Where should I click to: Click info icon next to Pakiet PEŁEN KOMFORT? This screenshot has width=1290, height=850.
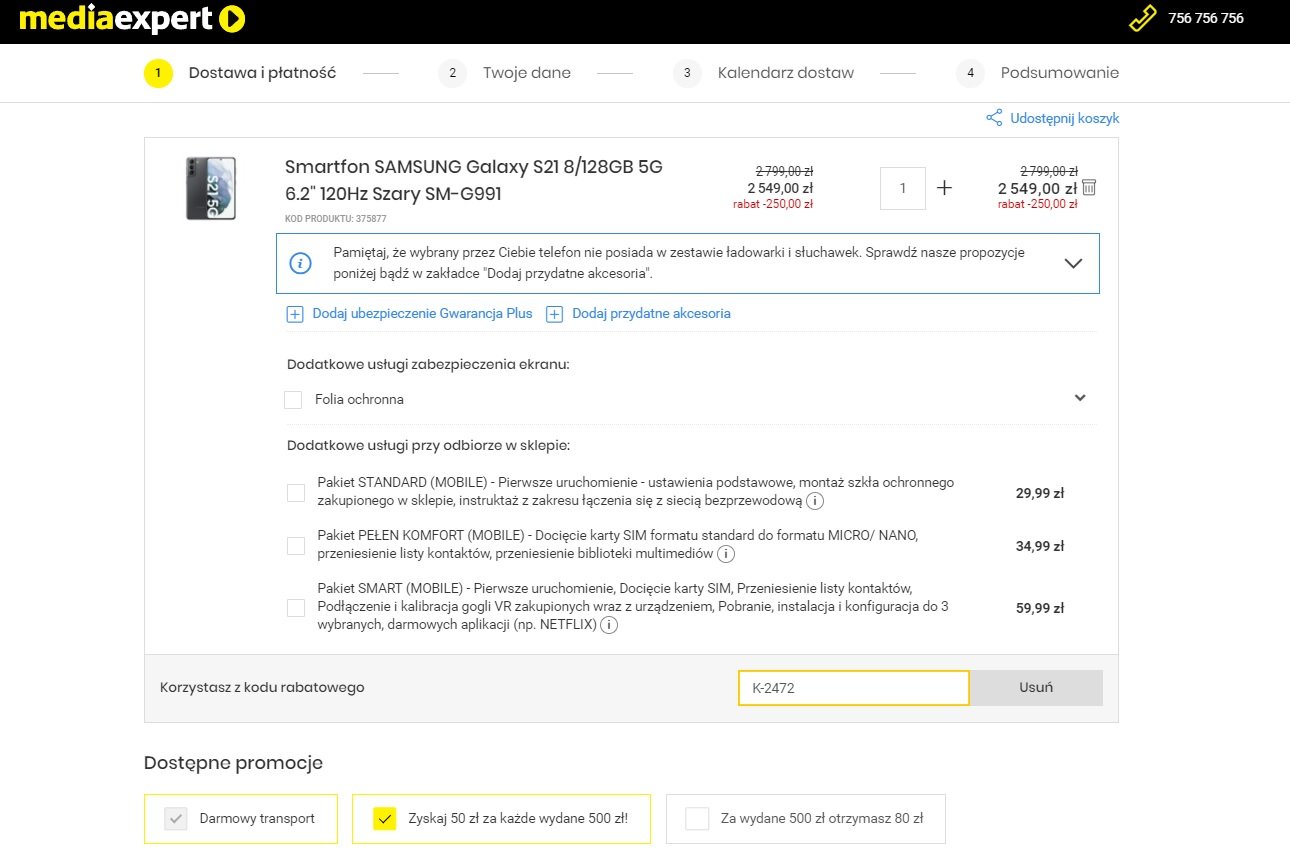[726, 554]
